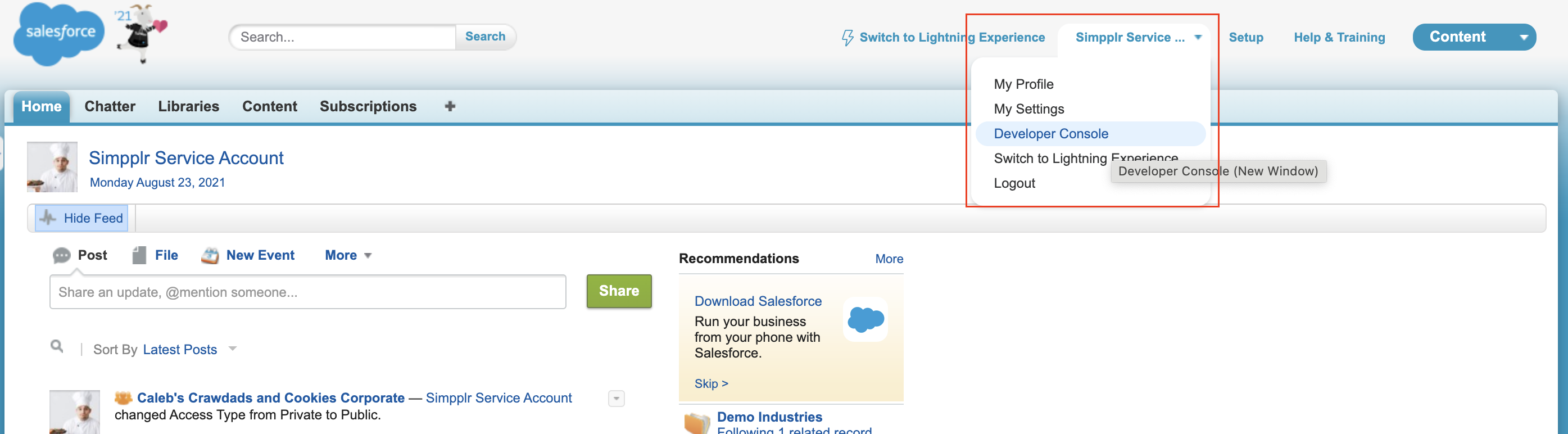This screenshot has height=434, width=1568.
Task: Click the Post speech bubble icon
Action: (x=61, y=256)
